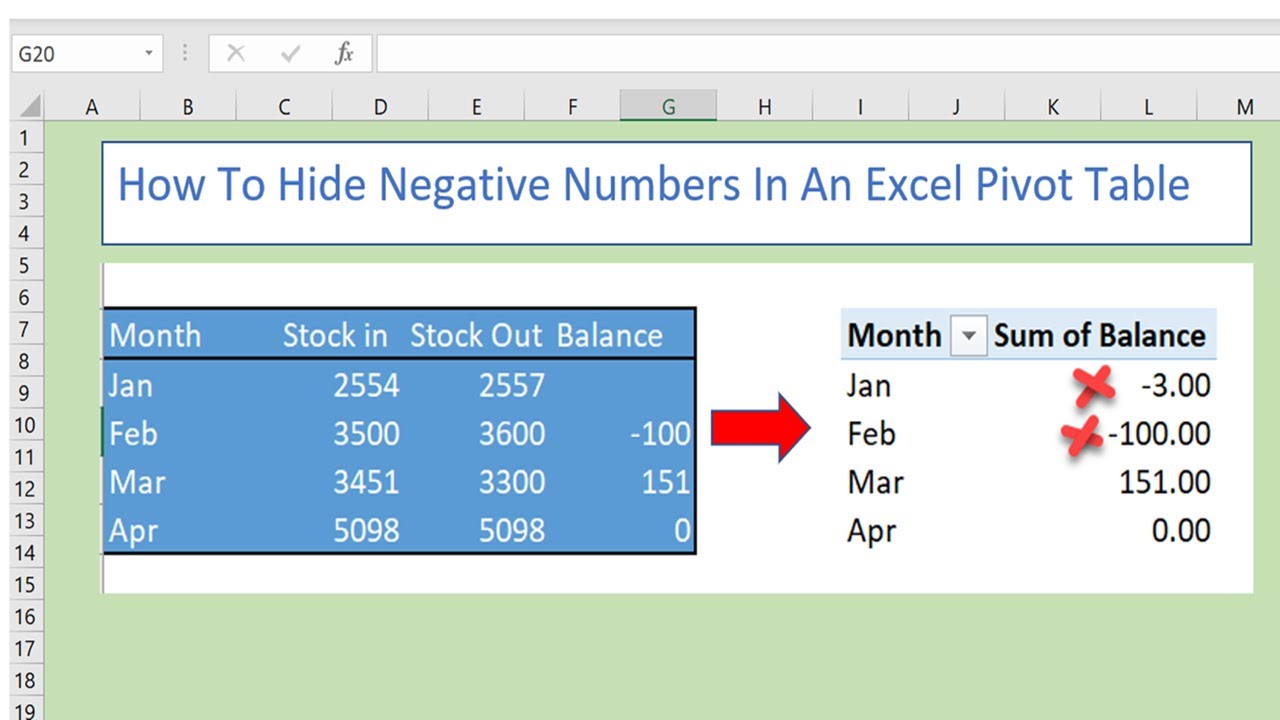1280x720 pixels.
Task: Click the 'Month' header in source table
Action: click(x=155, y=335)
